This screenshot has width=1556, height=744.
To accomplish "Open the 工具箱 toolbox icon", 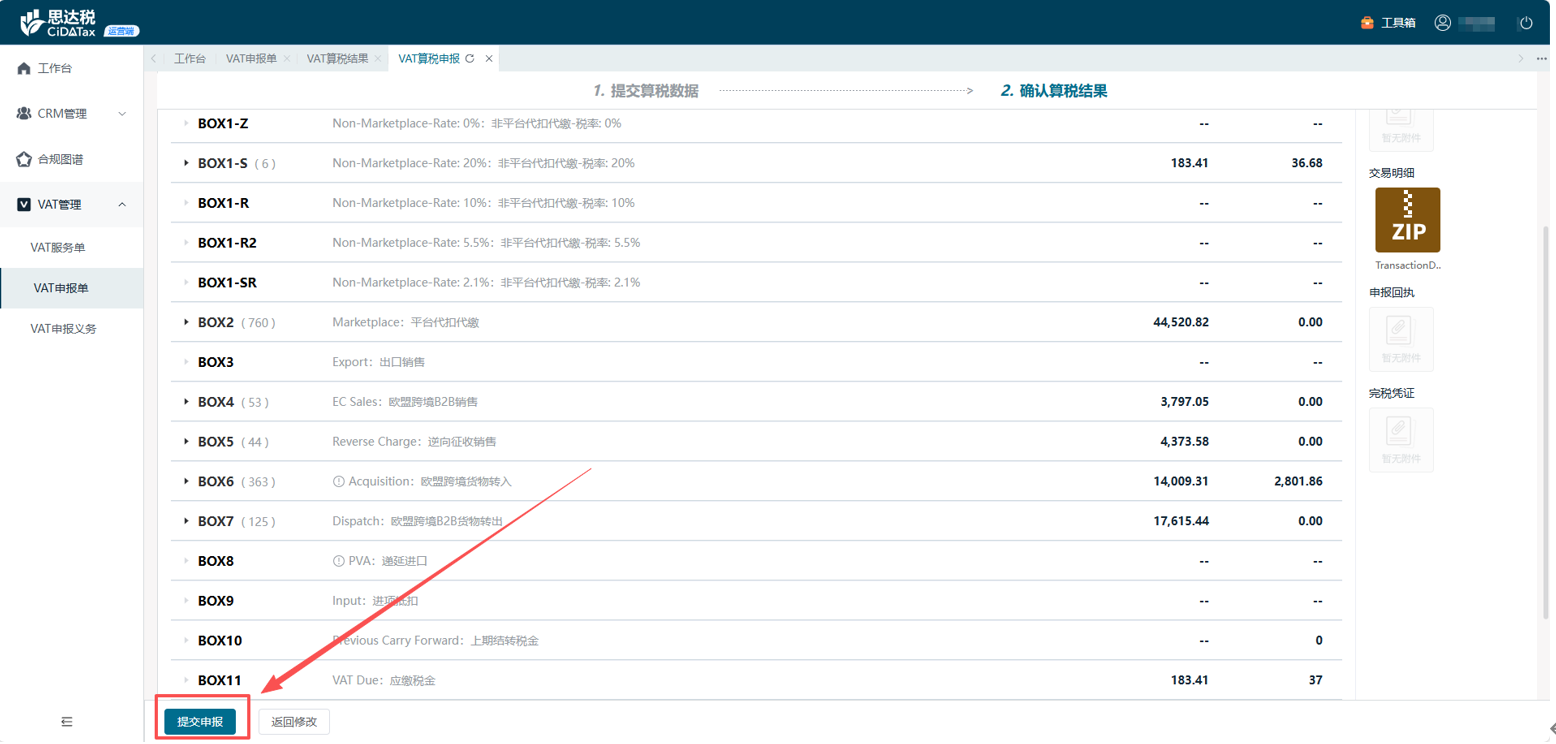I will click(x=1367, y=23).
